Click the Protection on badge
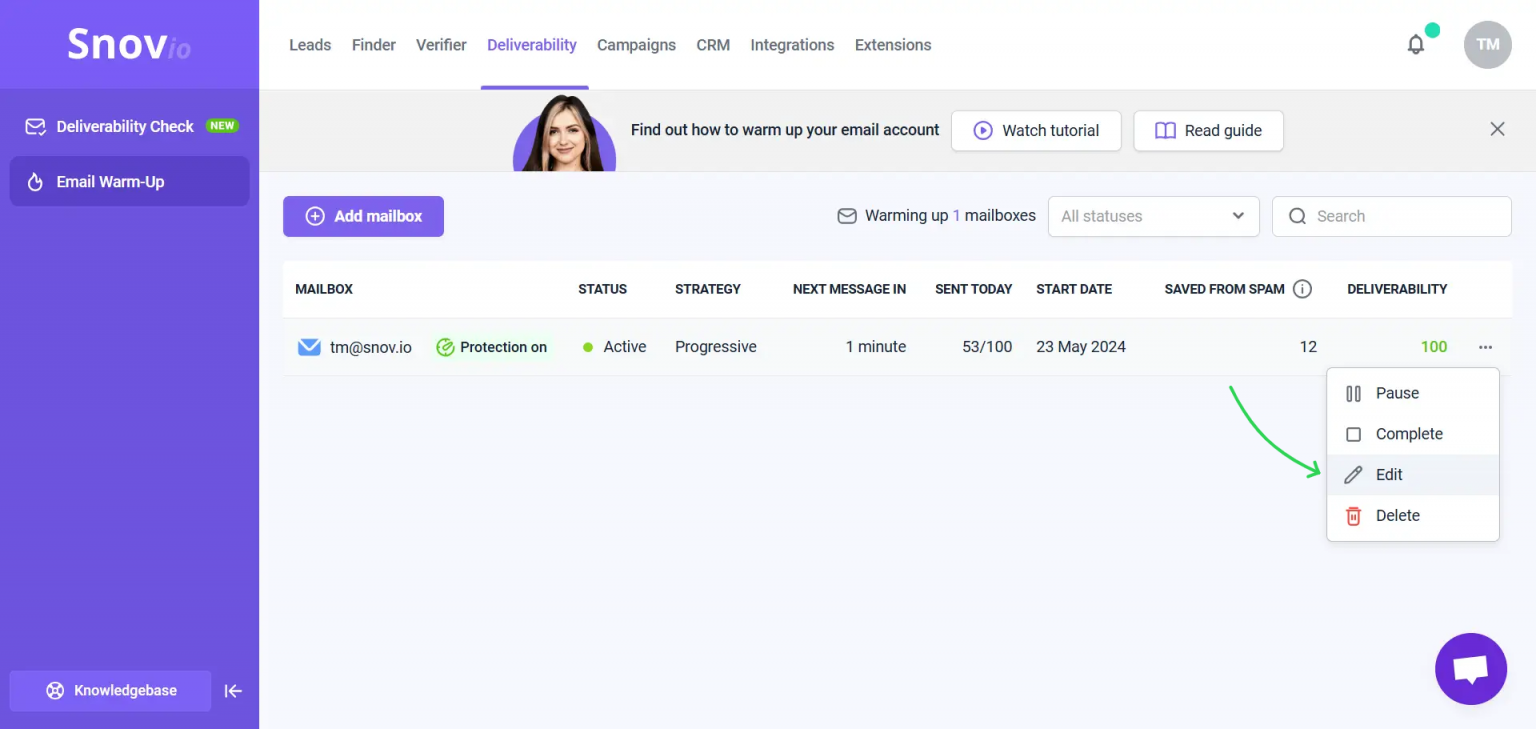Screen dimensions: 1536x729 tap(492, 347)
